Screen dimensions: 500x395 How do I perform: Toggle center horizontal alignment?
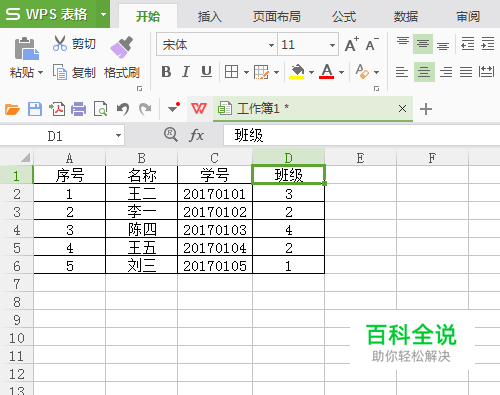pyautogui.click(x=424, y=72)
